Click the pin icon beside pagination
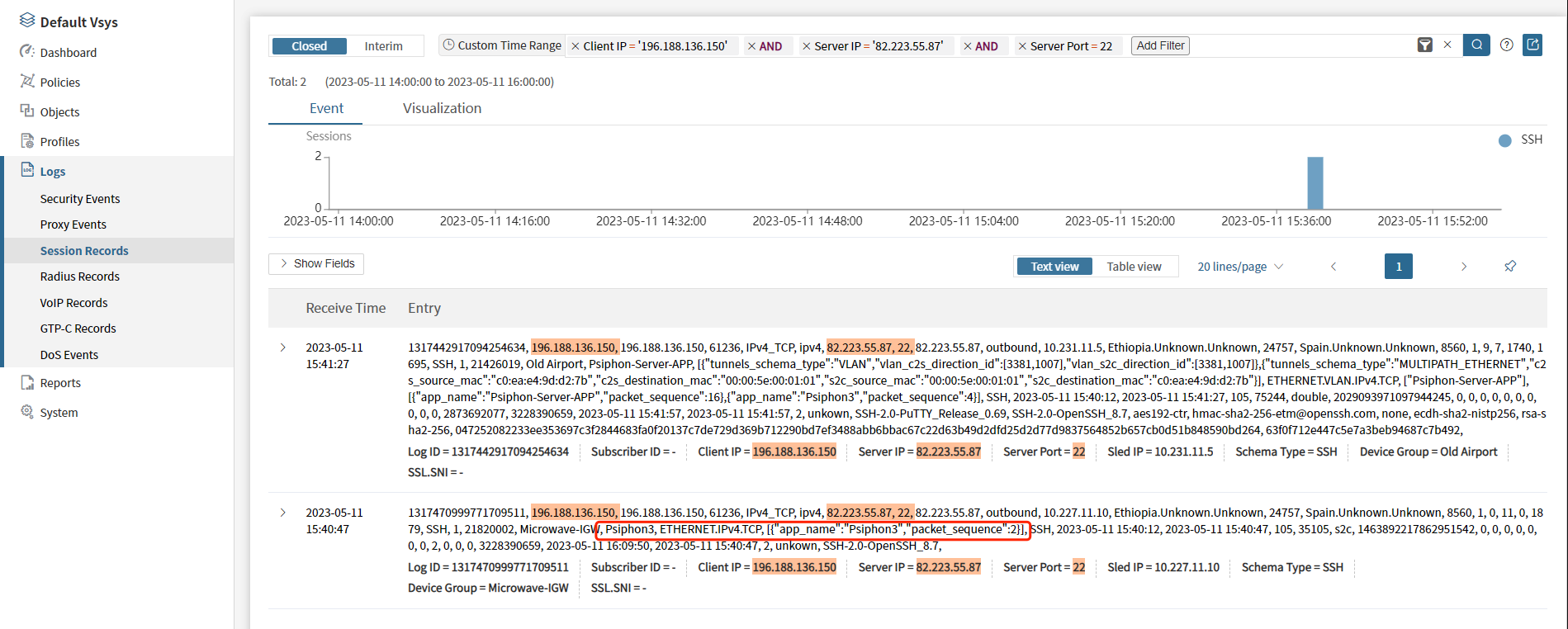The image size is (1568, 629). click(x=1510, y=267)
